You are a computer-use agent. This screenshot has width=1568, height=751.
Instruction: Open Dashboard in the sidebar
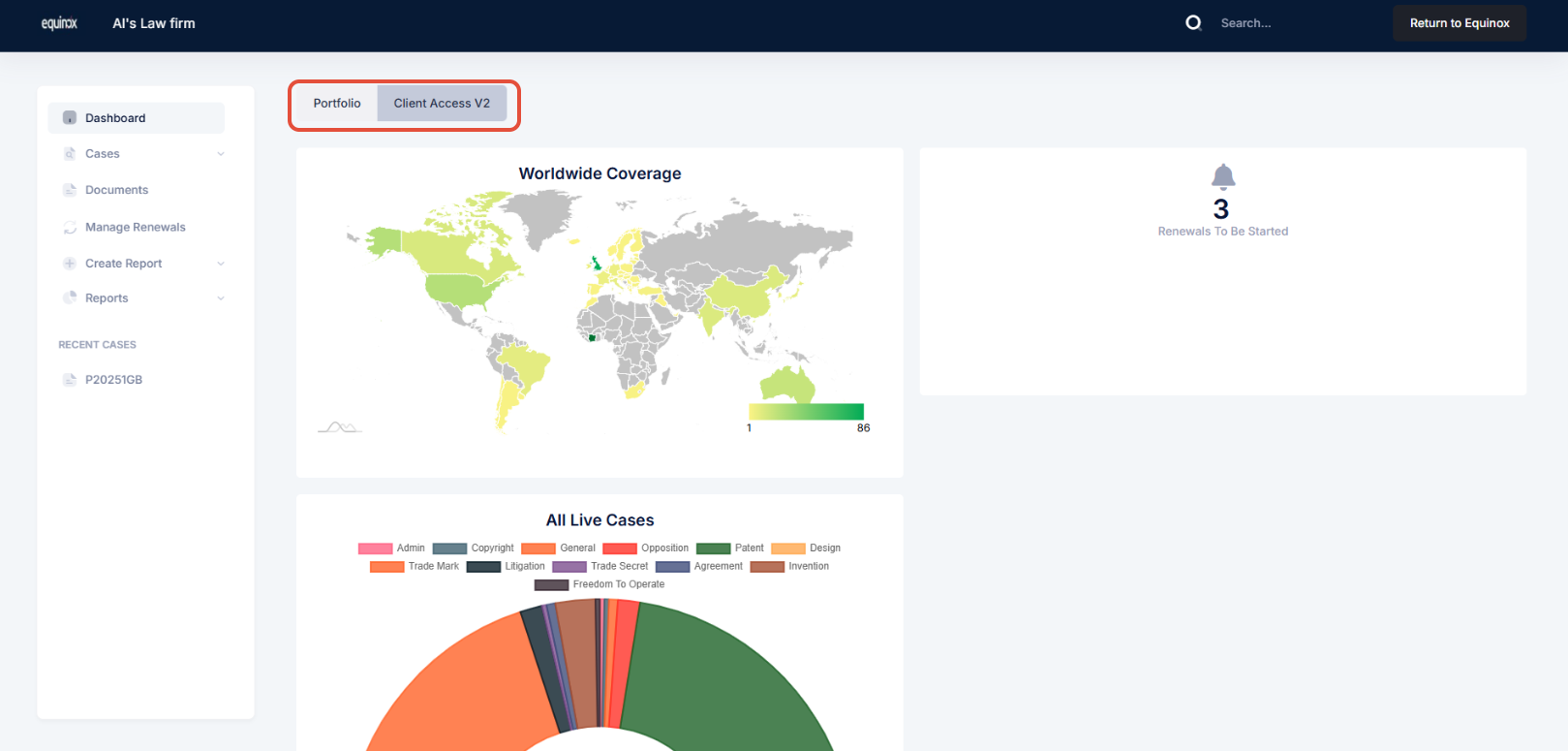coord(137,118)
